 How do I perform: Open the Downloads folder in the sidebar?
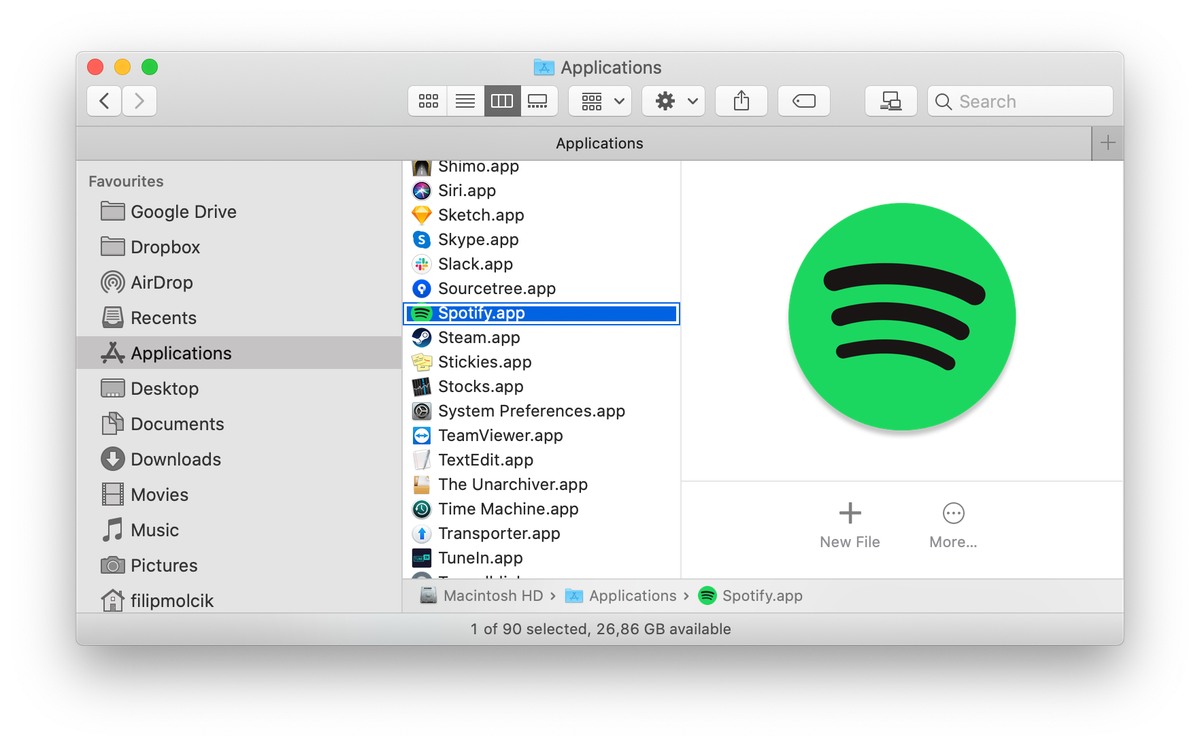[x=172, y=459]
